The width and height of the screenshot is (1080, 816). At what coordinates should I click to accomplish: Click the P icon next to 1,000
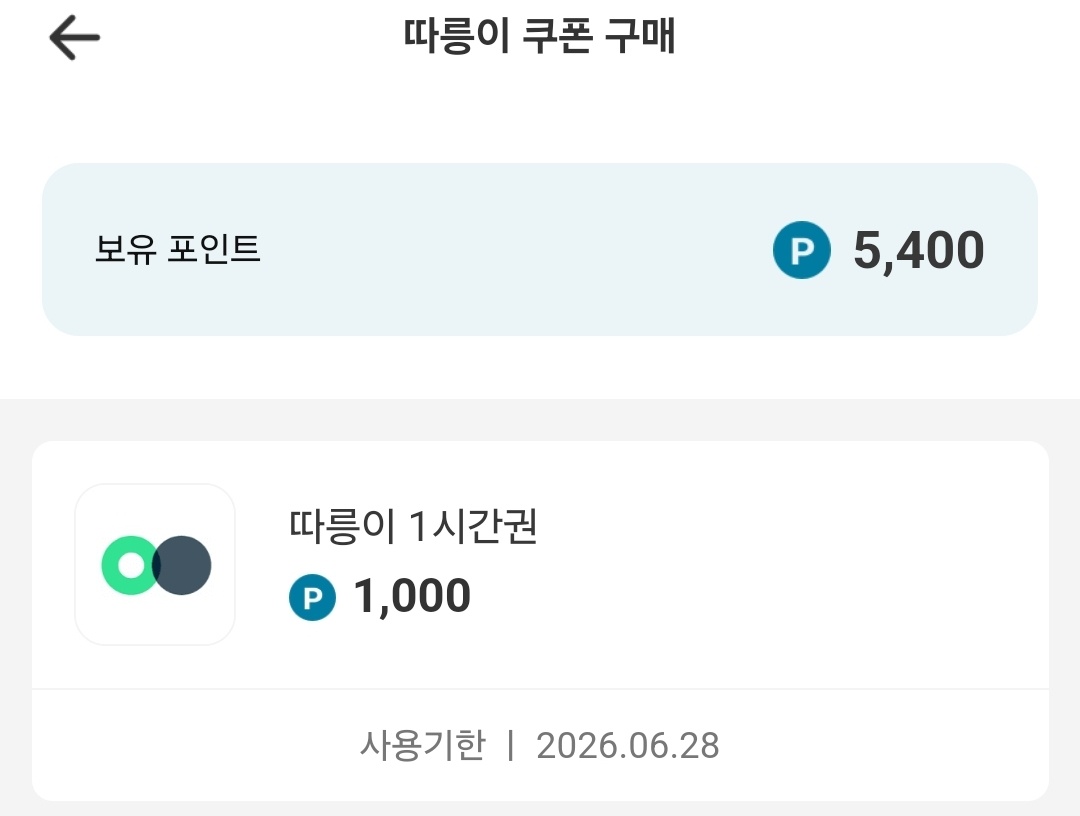coord(312,597)
